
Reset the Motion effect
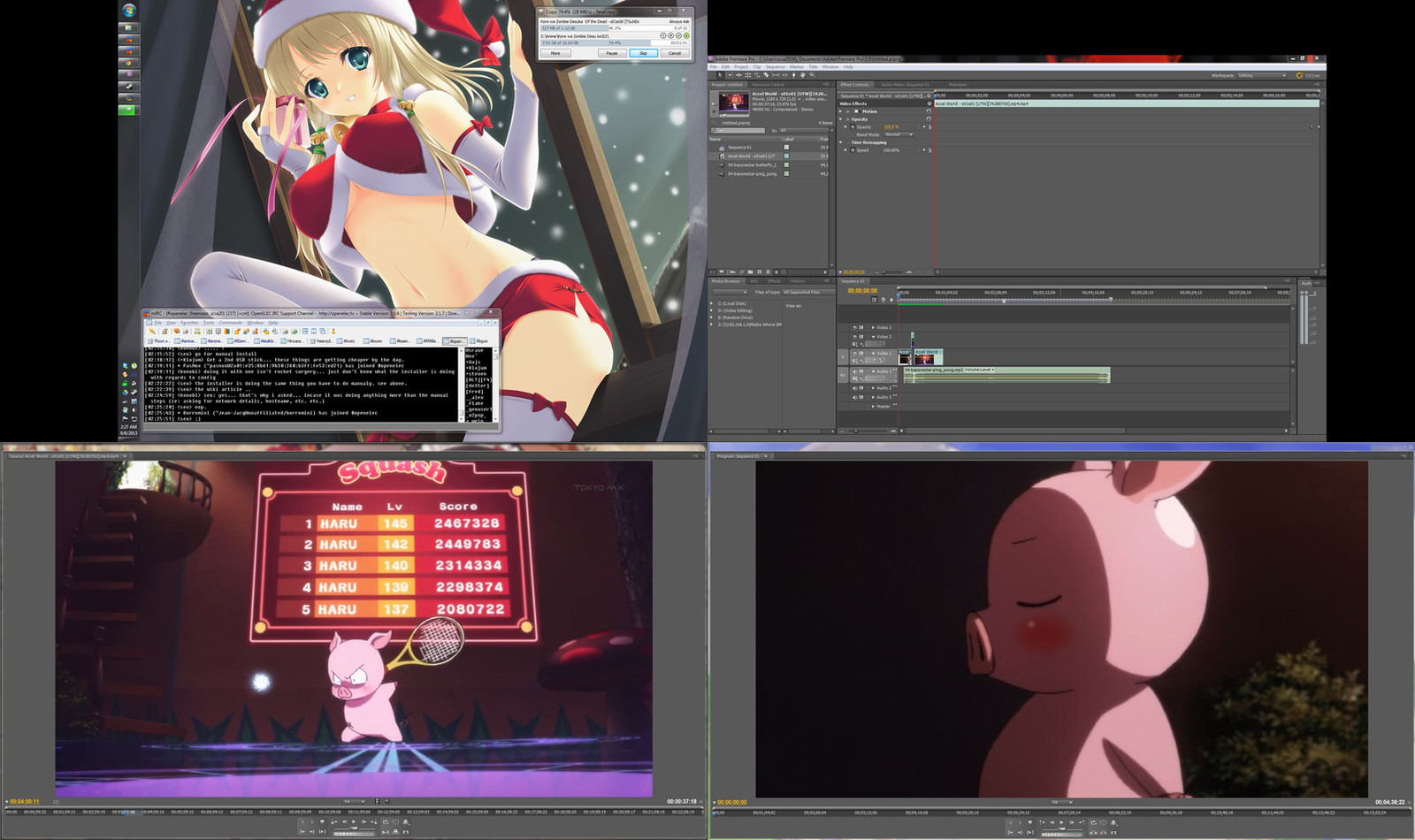click(x=929, y=111)
